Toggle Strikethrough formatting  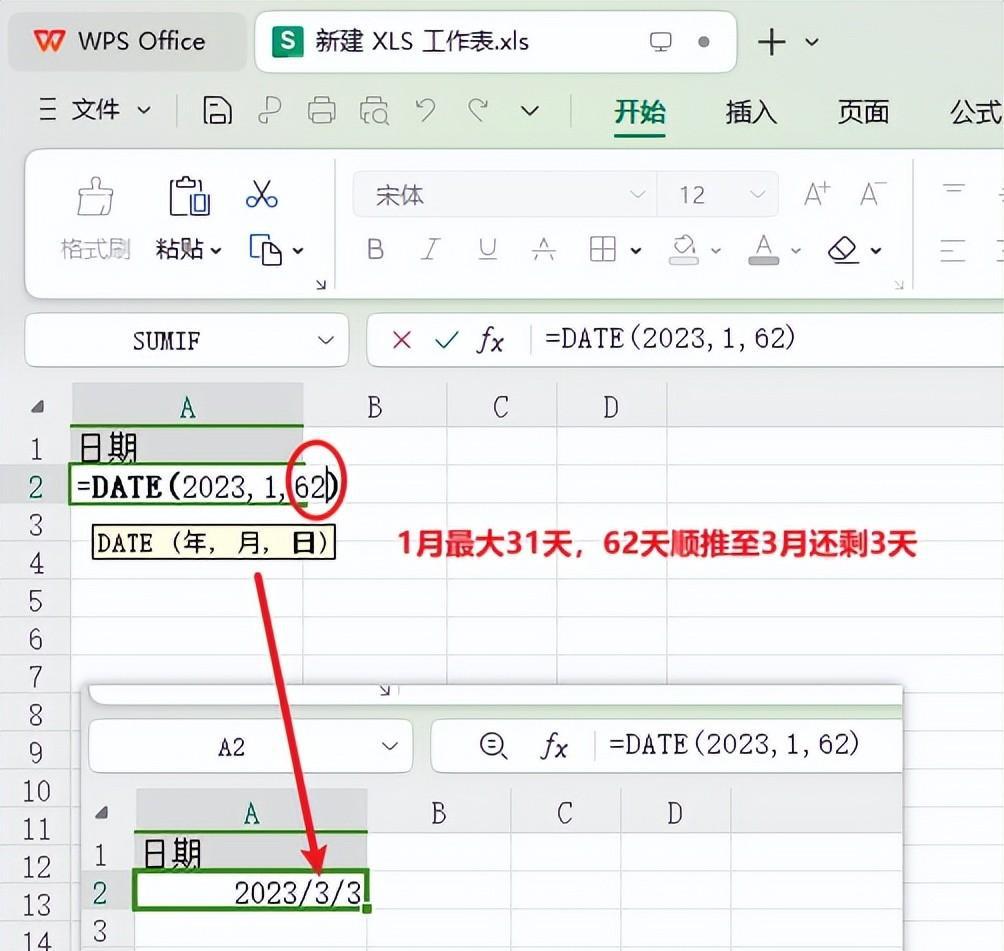pos(544,249)
